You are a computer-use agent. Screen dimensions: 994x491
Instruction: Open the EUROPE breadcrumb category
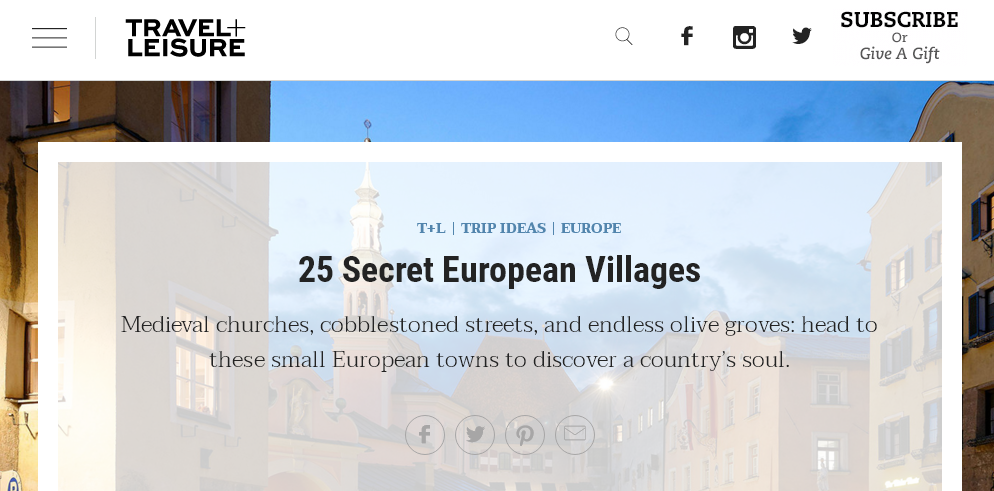point(591,228)
